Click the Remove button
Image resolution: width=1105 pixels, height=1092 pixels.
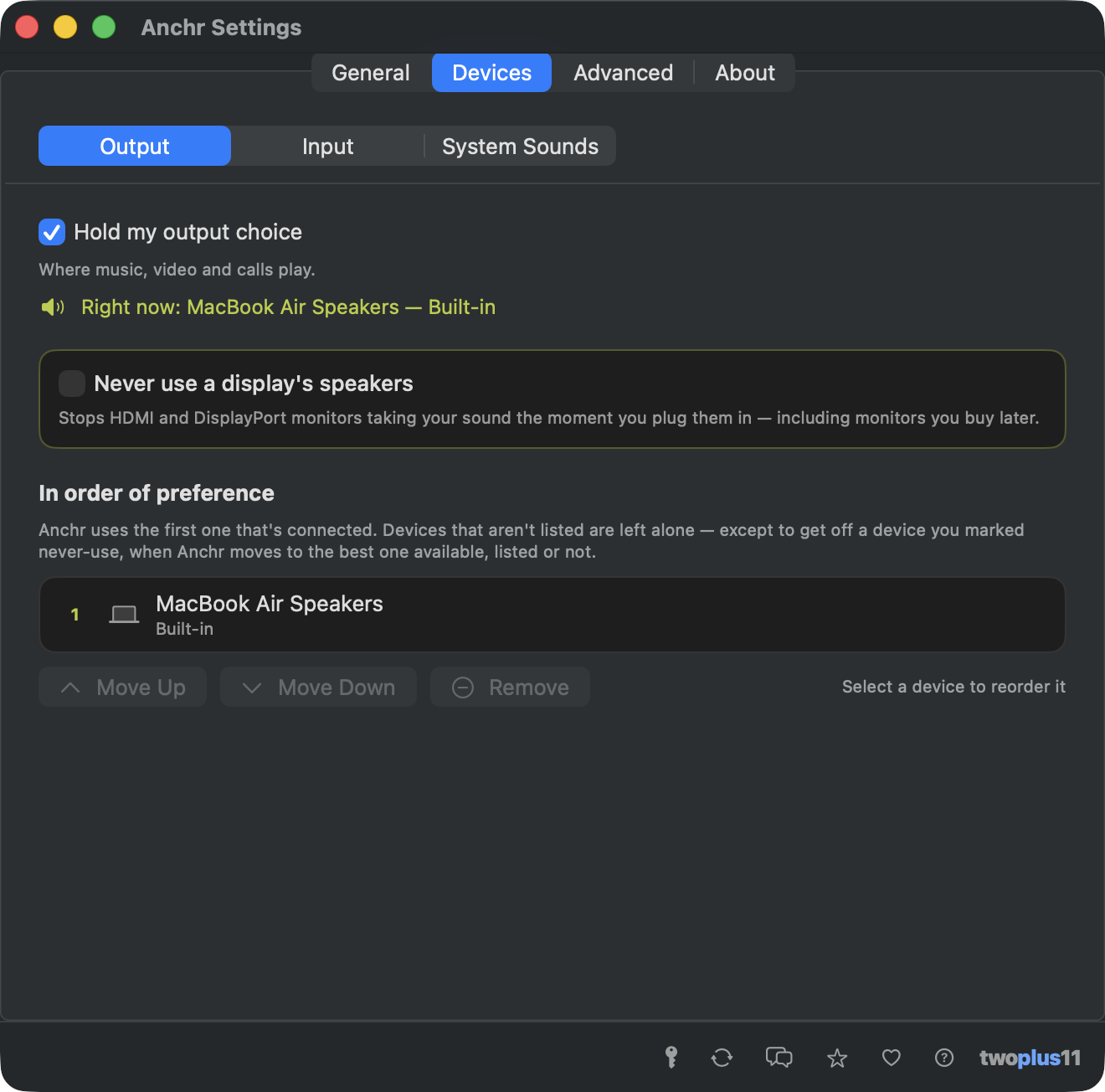tap(510, 687)
